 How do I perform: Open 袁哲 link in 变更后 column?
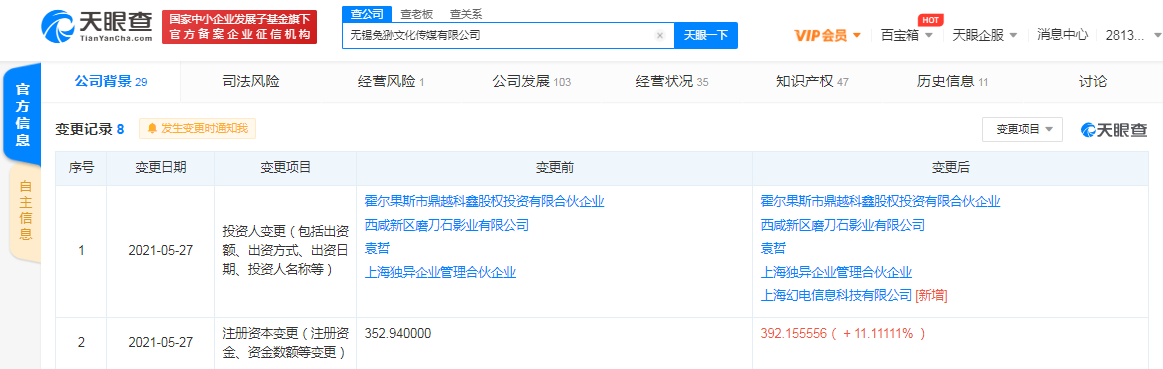coord(773,249)
